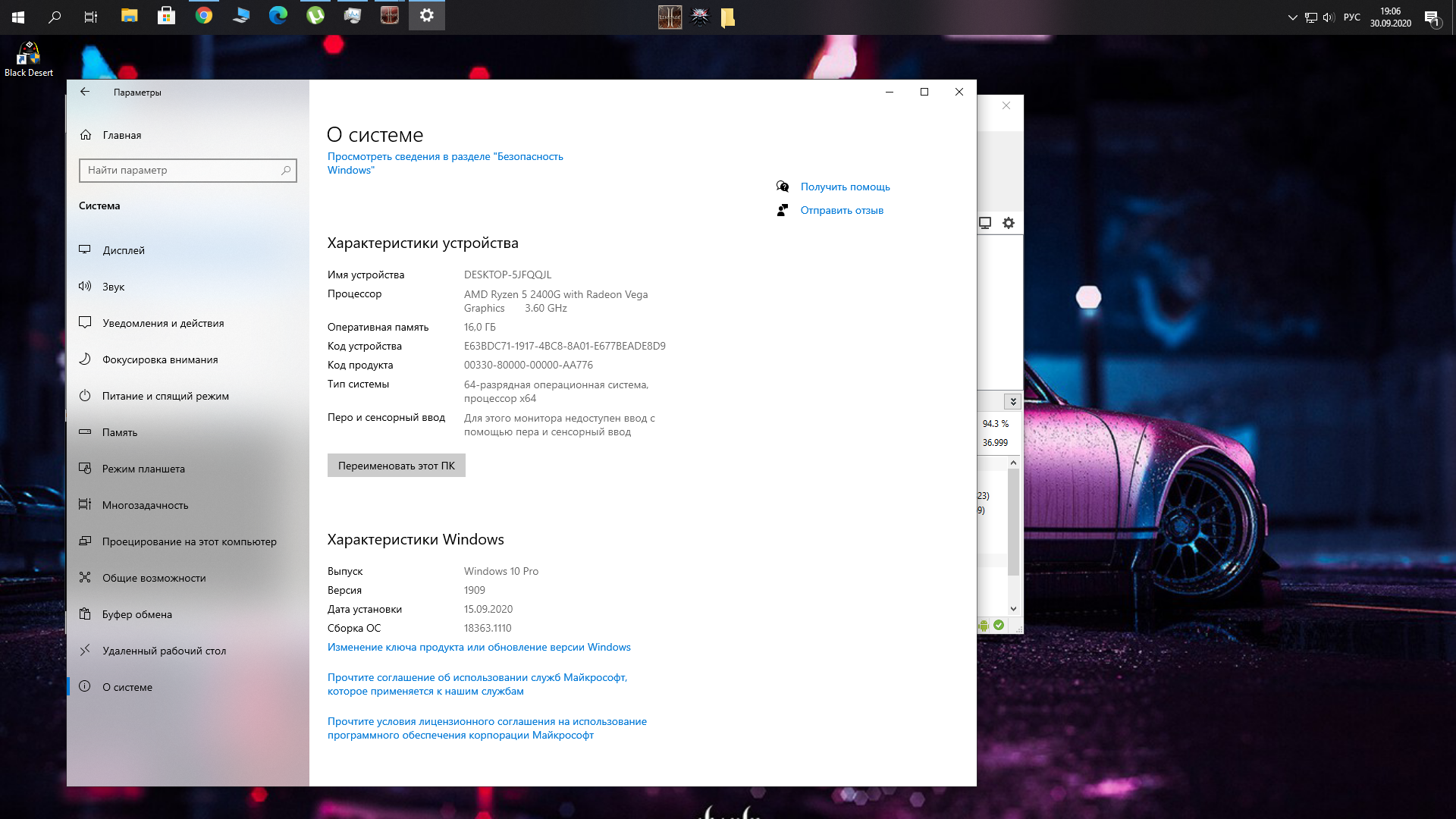Screen dimensions: 1456x819
Task: Click scrollbar down arrow in background window
Action: click(x=1013, y=608)
